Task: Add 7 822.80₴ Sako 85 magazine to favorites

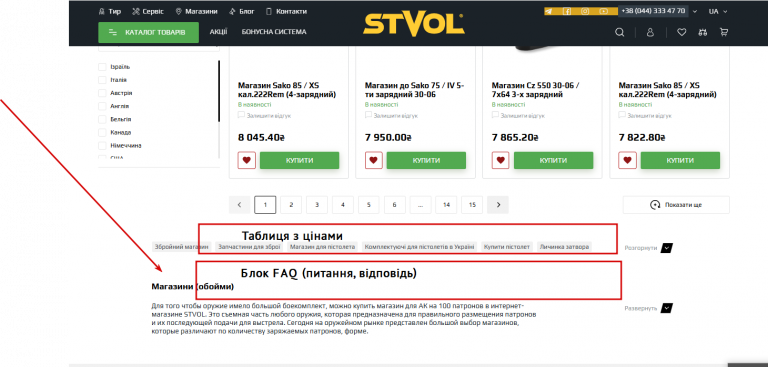Action: (x=627, y=160)
